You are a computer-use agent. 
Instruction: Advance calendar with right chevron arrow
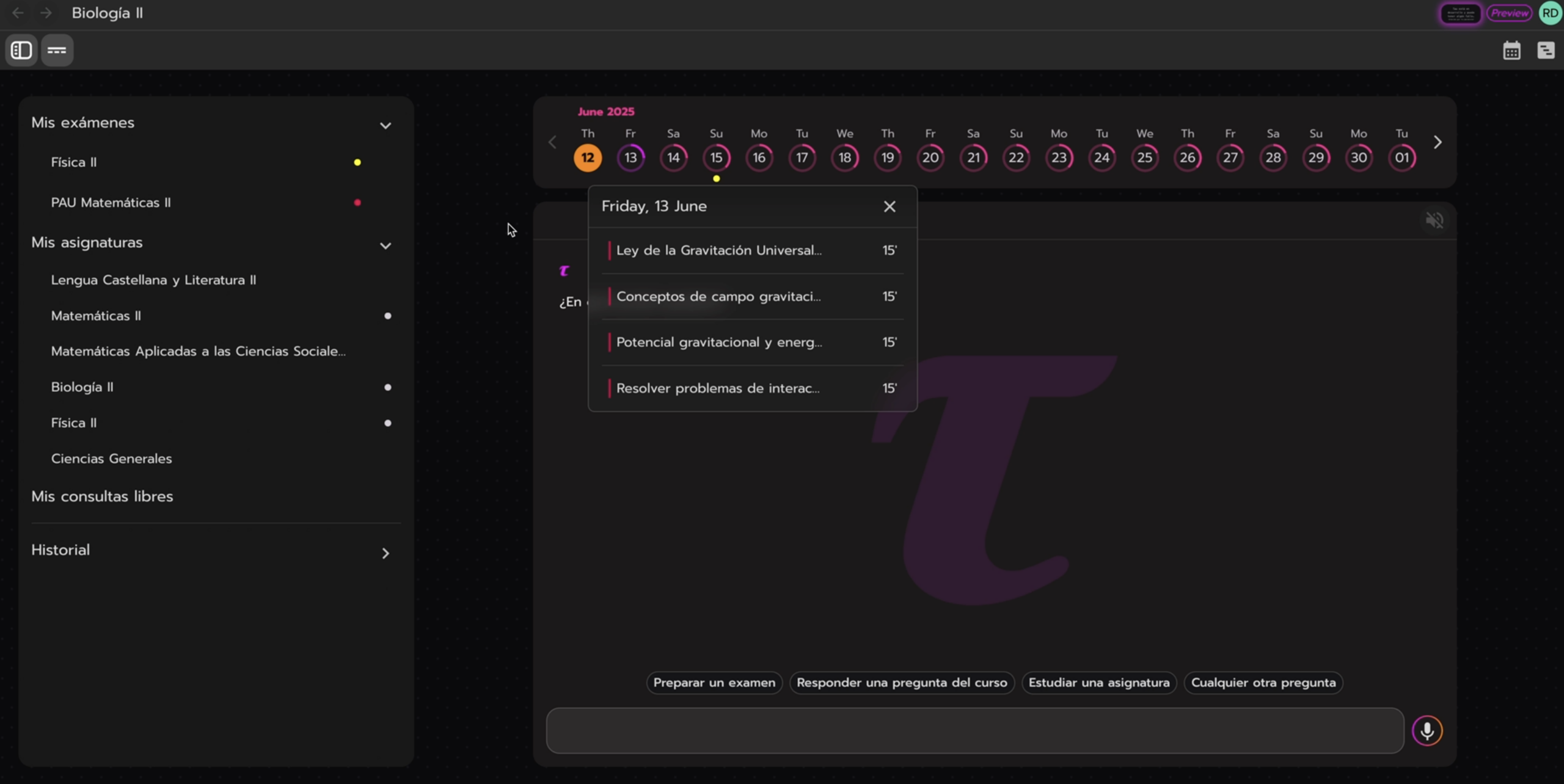pos(1437,142)
